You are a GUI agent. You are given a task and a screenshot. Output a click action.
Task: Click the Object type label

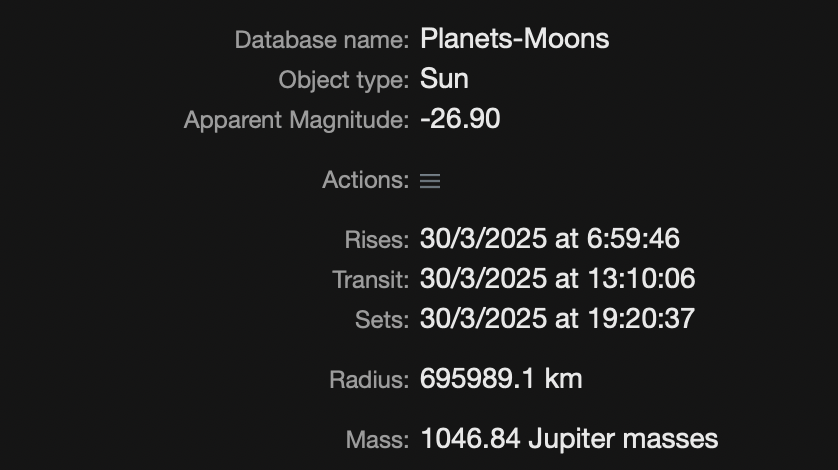point(343,80)
